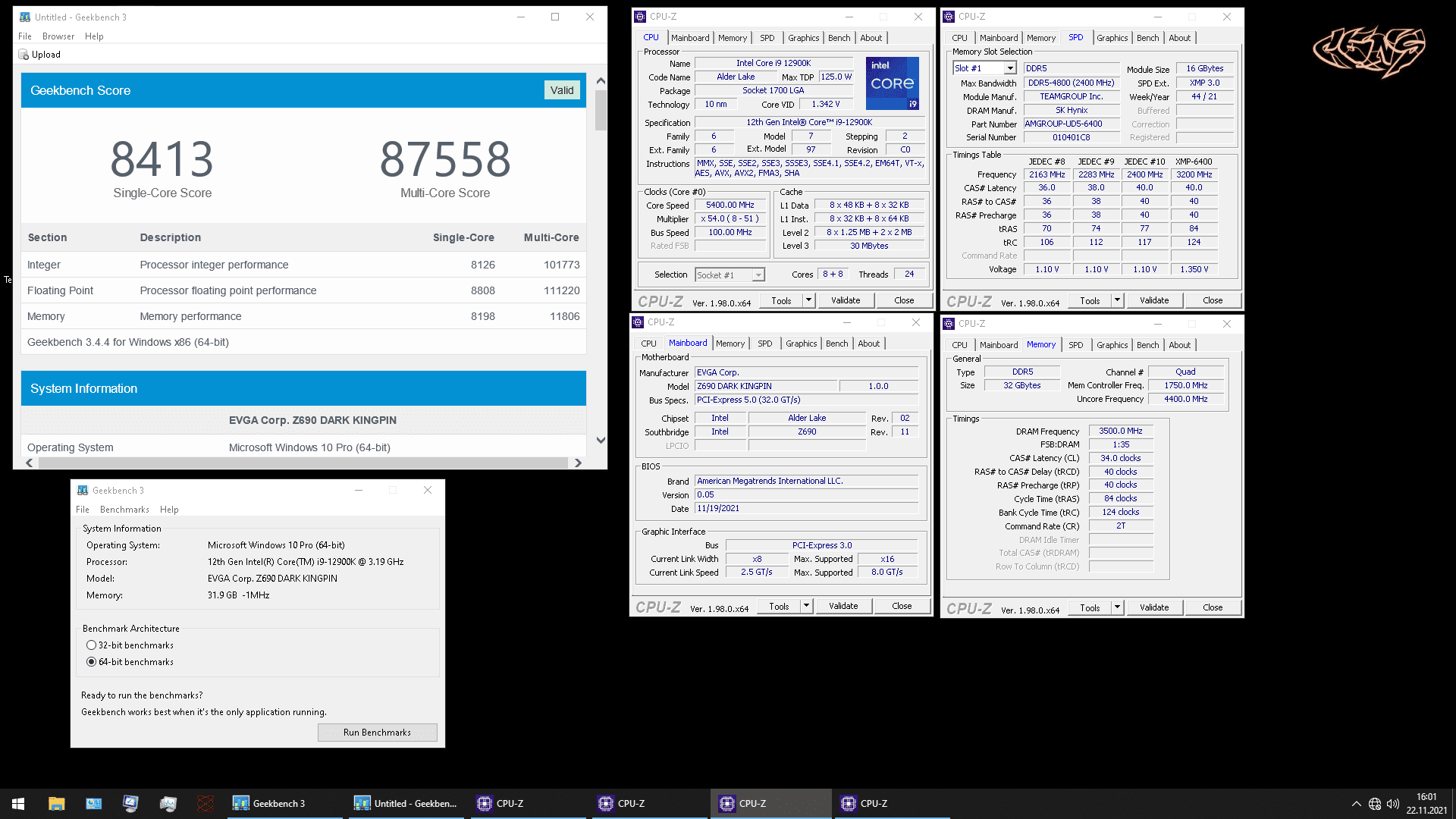Select 32-bit benchmarks radio button

point(92,645)
